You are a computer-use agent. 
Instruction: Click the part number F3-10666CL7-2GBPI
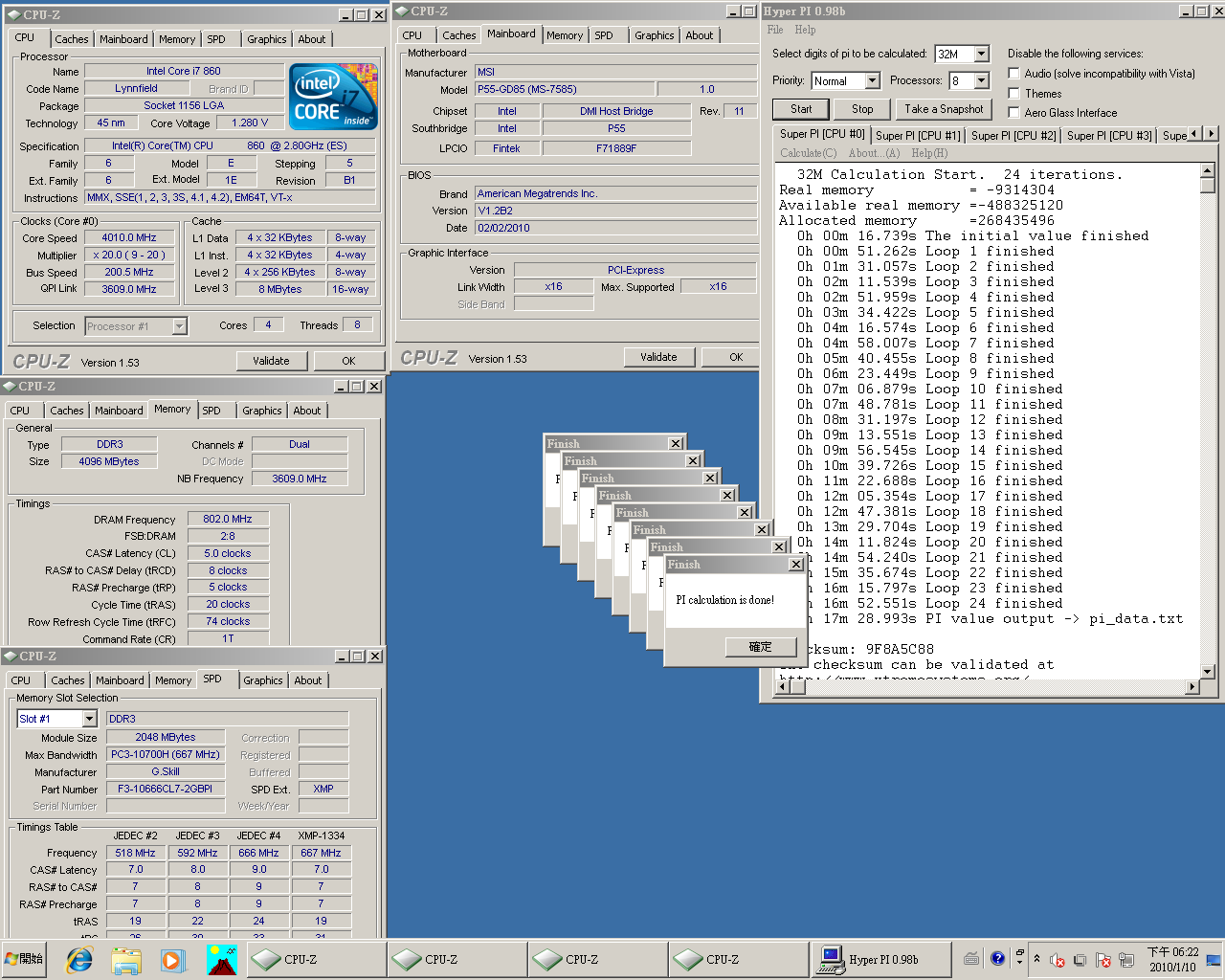[166, 789]
